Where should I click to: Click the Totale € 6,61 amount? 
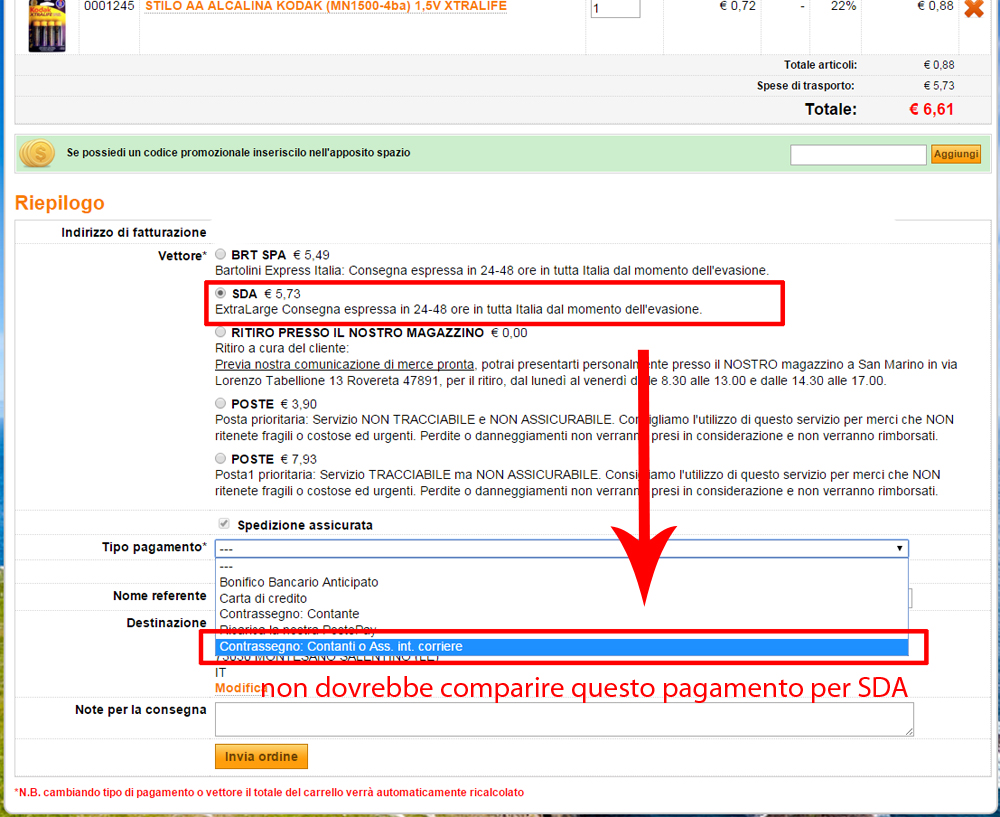(x=931, y=109)
